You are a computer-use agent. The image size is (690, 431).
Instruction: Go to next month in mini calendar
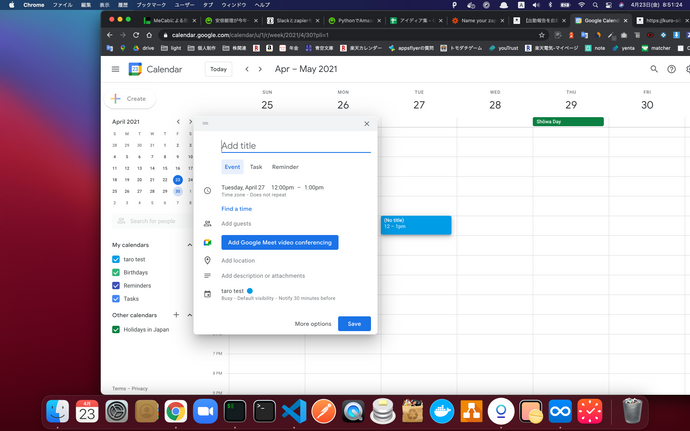pos(190,122)
